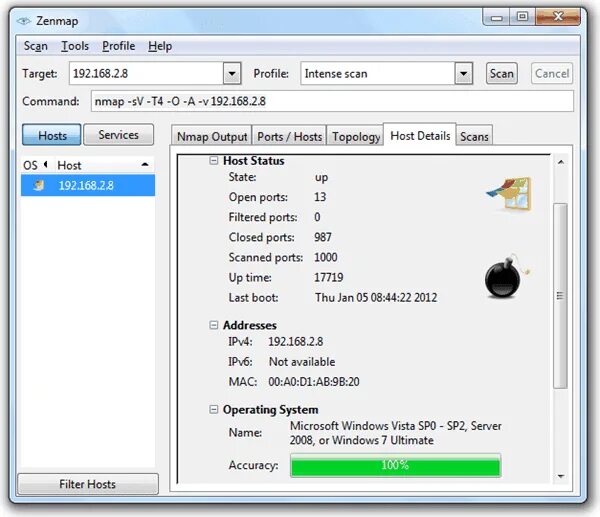
Task: Click the Windows logo icon in Host Status
Action: 509,193
